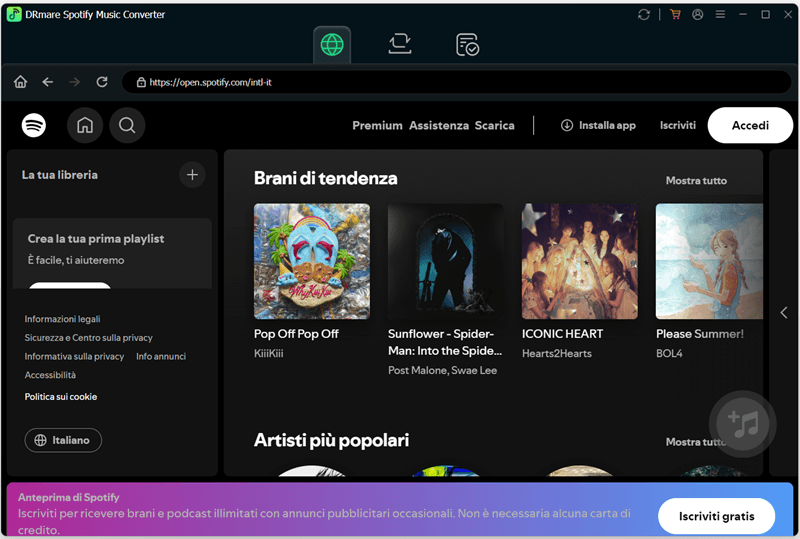This screenshot has width=800, height=539.
Task: Click the plus icon in La tua libreria
Action: (x=192, y=175)
